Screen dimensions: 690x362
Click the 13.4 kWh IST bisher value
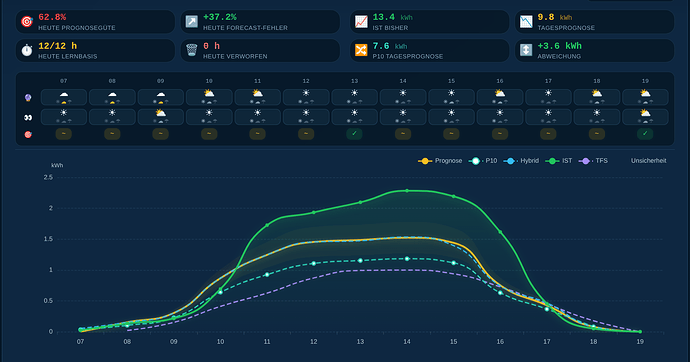[392, 17]
